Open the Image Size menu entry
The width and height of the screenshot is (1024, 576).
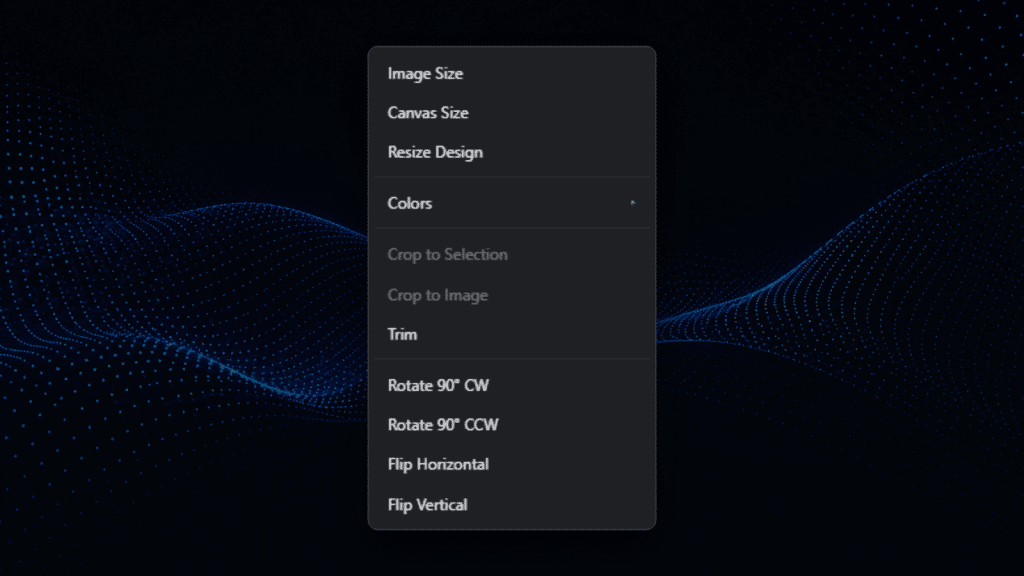coord(512,74)
